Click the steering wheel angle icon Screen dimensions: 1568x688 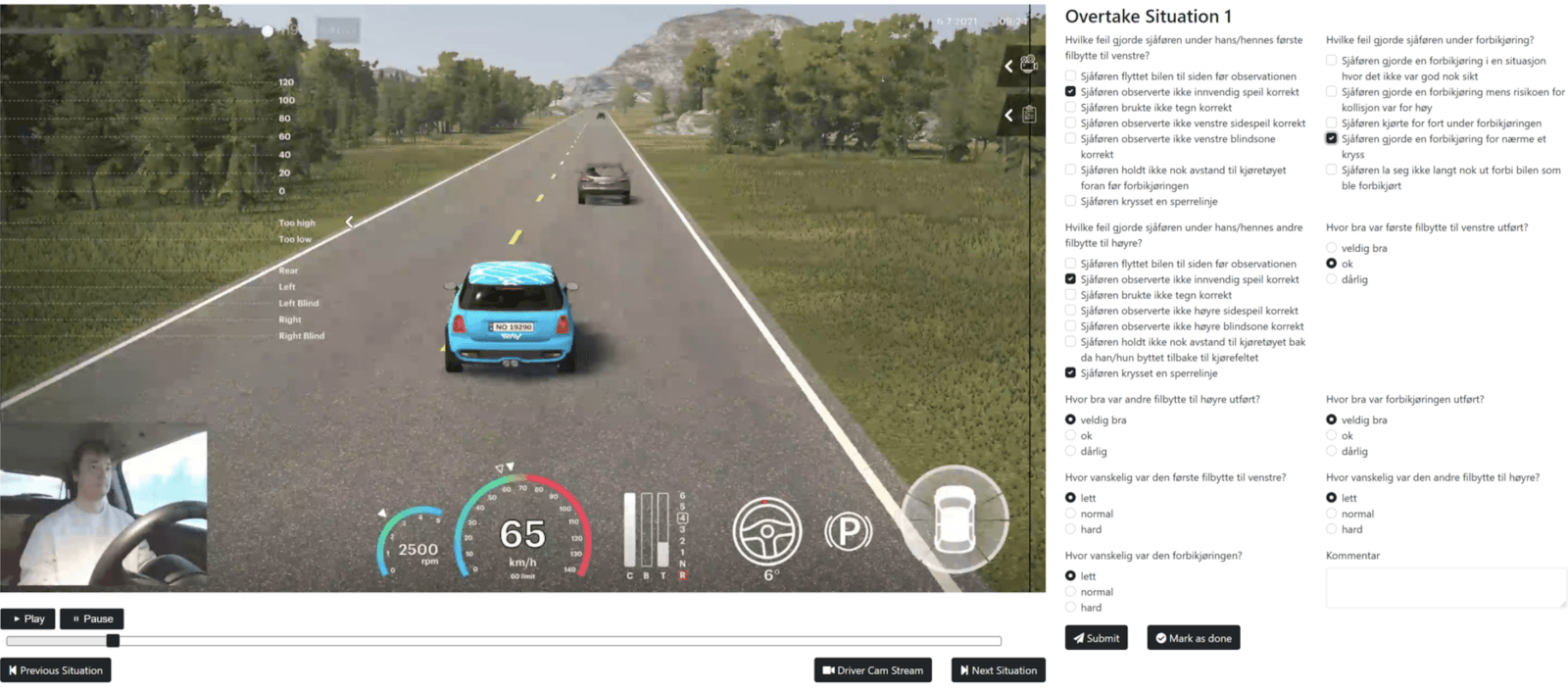point(766,531)
